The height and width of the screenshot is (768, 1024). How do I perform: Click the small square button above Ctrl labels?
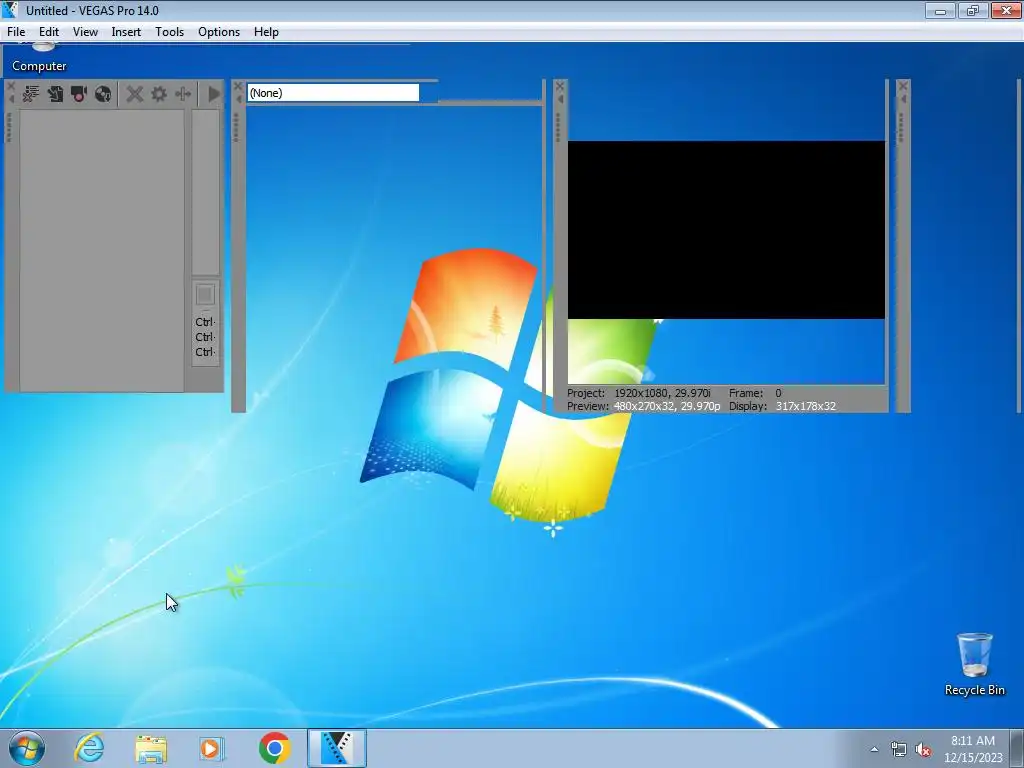[x=204, y=295]
